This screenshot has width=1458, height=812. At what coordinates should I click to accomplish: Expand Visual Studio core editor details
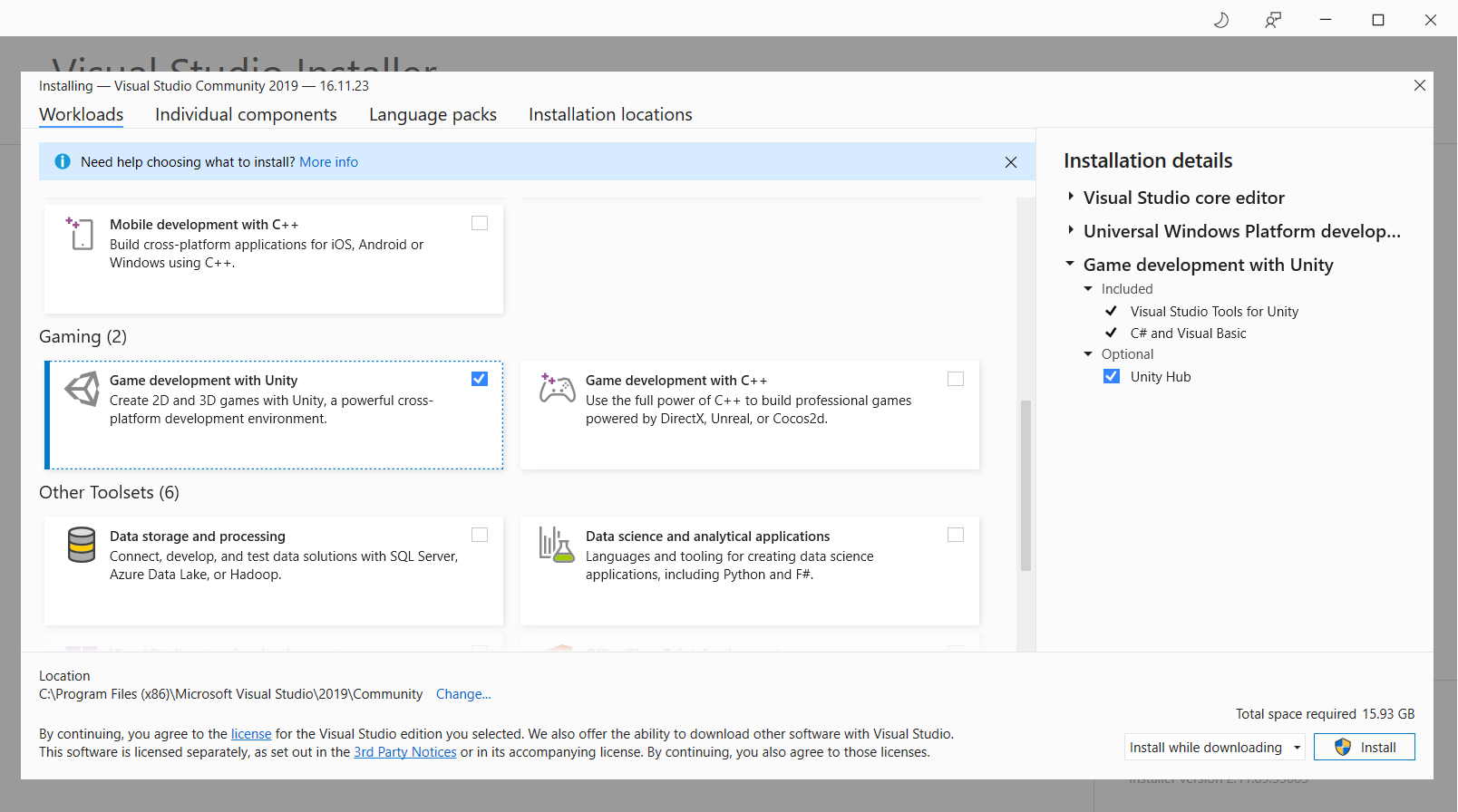click(x=1071, y=197)
